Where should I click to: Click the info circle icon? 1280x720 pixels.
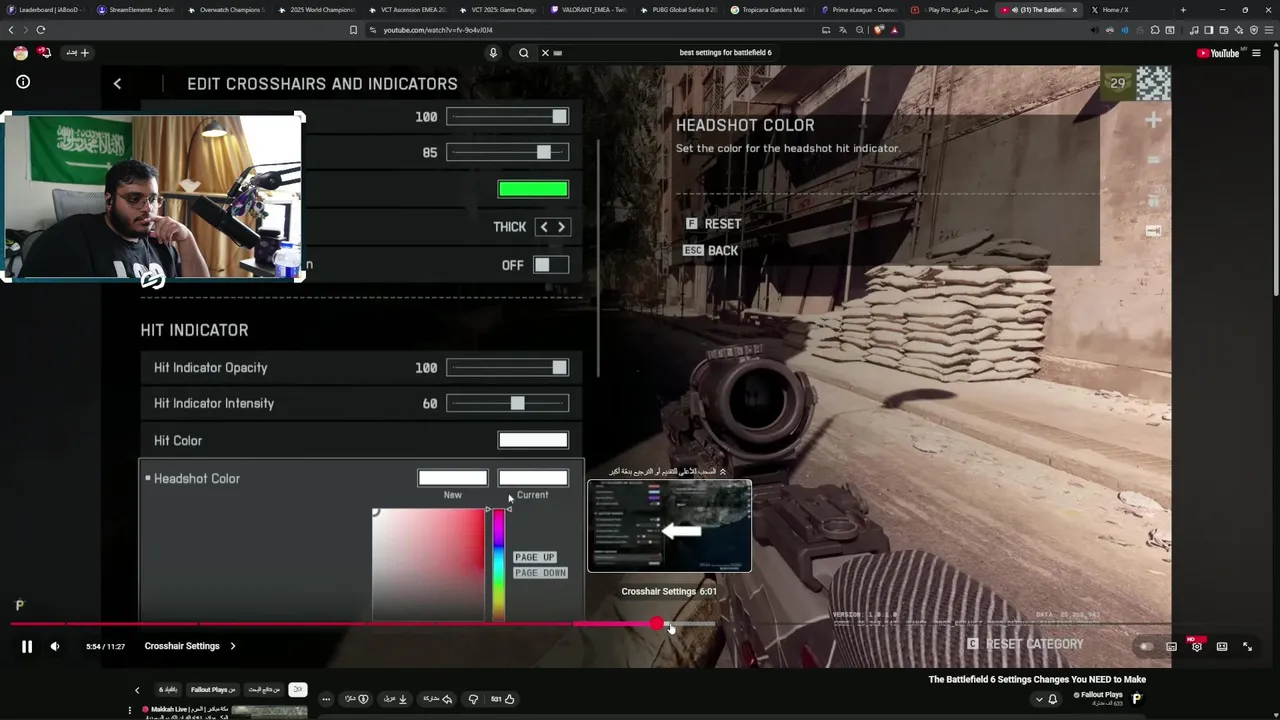(23, 82)
